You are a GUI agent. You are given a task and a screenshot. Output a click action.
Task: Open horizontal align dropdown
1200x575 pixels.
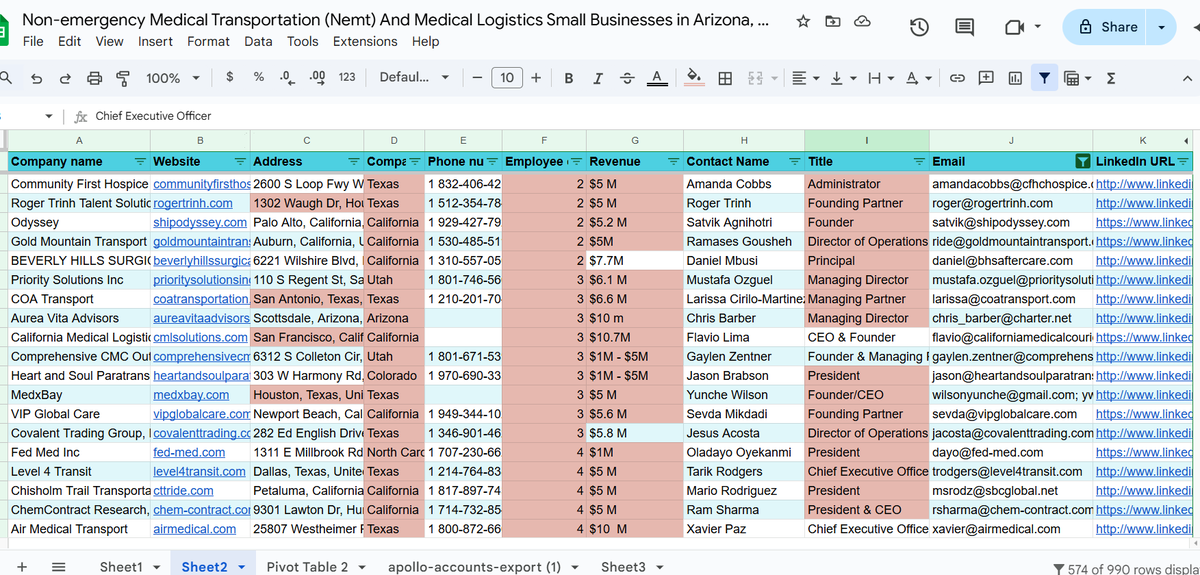tap(804, 78)
